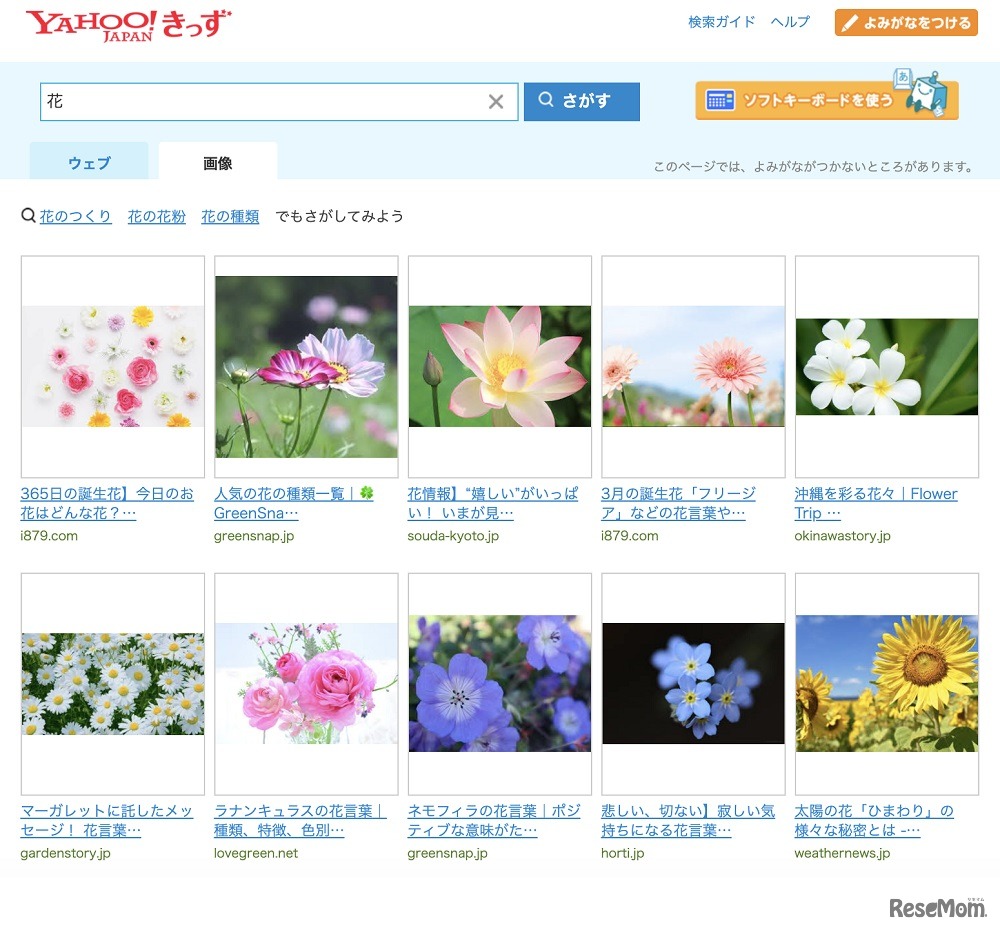Click the magnifying glass search icon
Viewport: 1000px width, 931px height.
coord(545,100)
